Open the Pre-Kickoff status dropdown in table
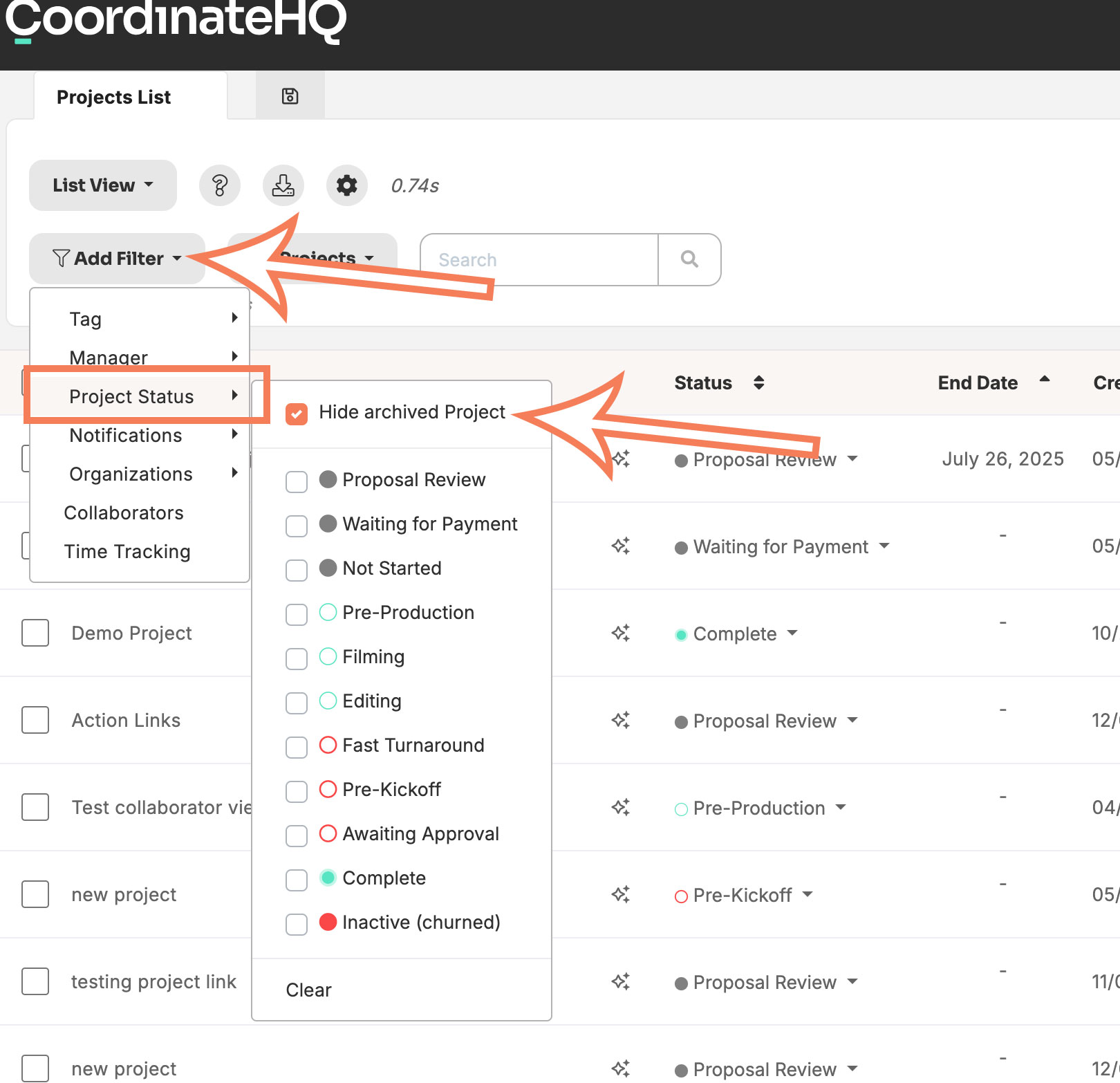This screenshot has width=1120, height=1083. 744,896
